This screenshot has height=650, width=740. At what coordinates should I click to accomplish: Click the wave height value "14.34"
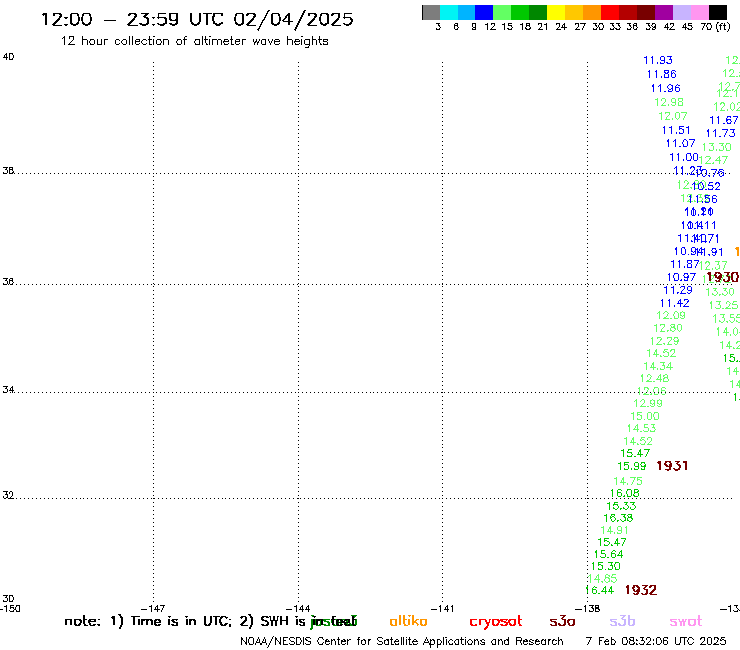658,366
